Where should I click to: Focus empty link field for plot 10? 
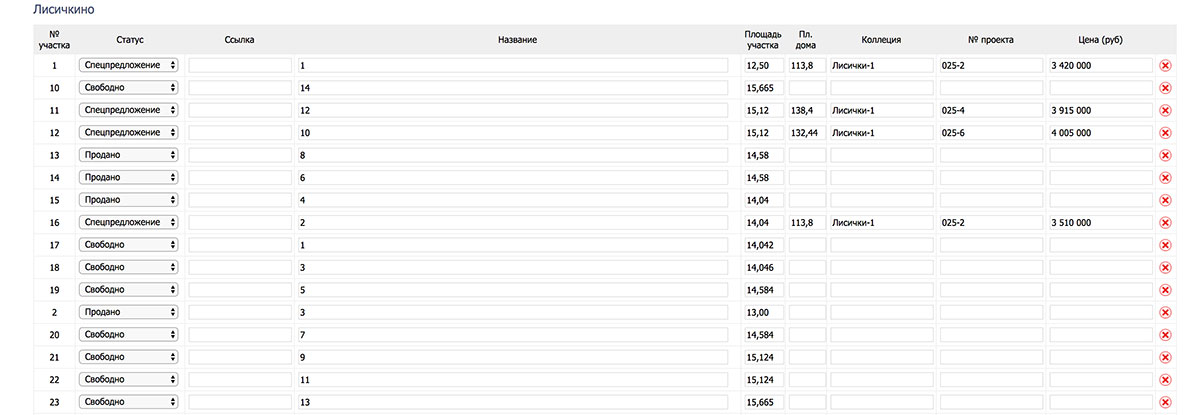point(240,88)
